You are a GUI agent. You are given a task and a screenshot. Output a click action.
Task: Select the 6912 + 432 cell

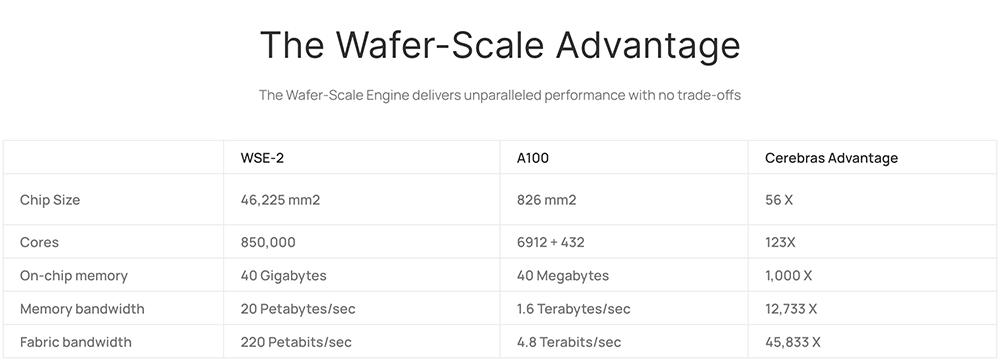click(x=550, y=242)
